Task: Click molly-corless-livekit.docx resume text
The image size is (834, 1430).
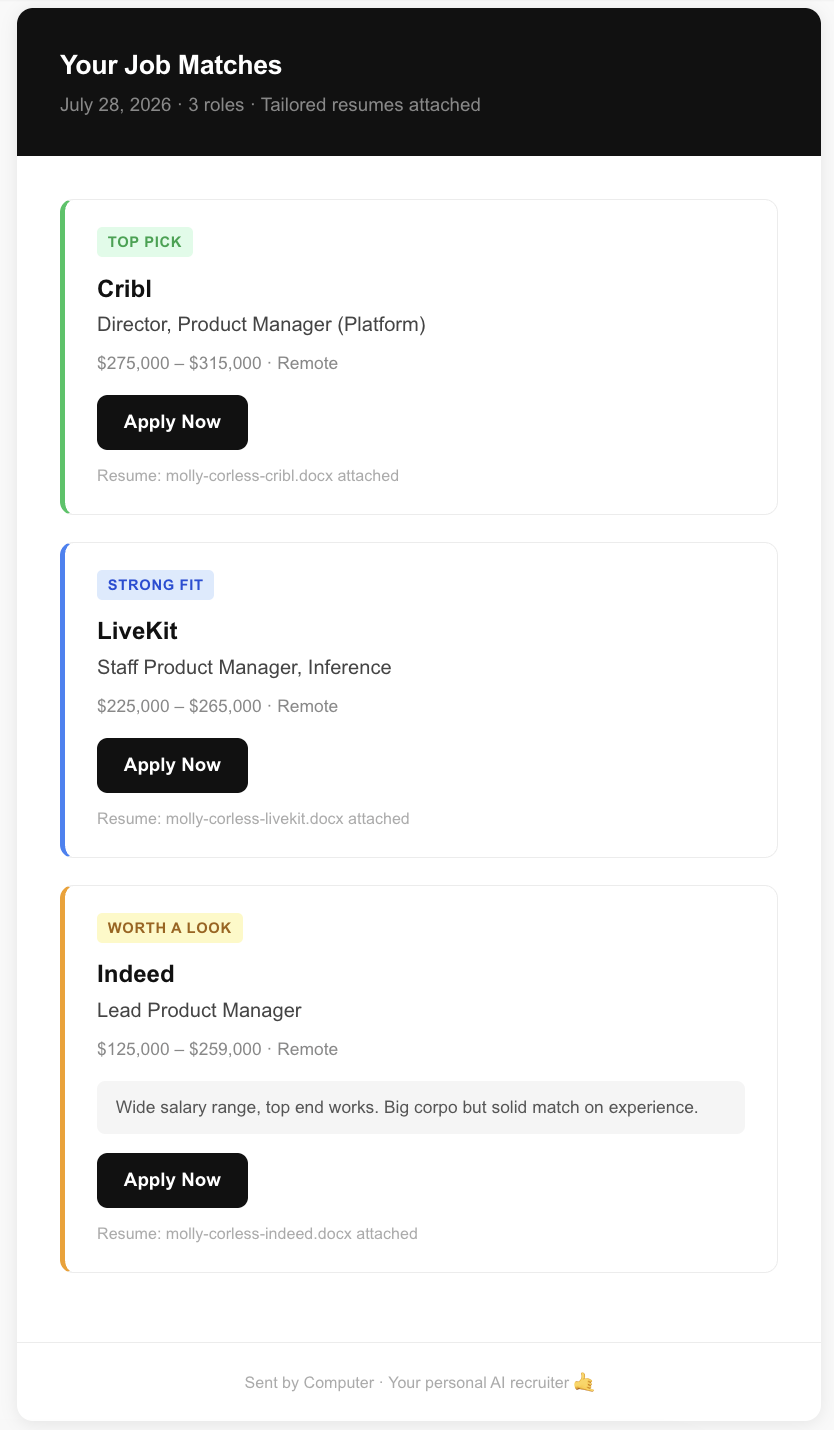Action: click(x=254, y=819)
